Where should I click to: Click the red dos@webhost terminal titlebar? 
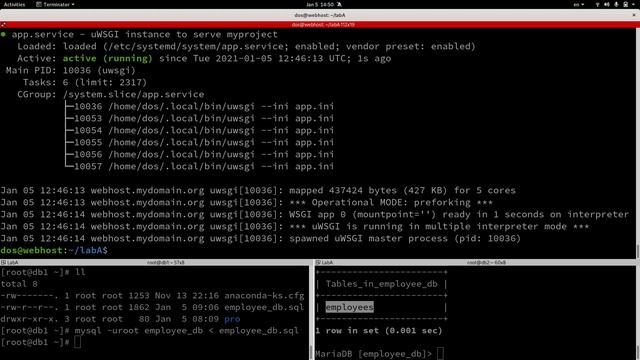tap(320, 25)
